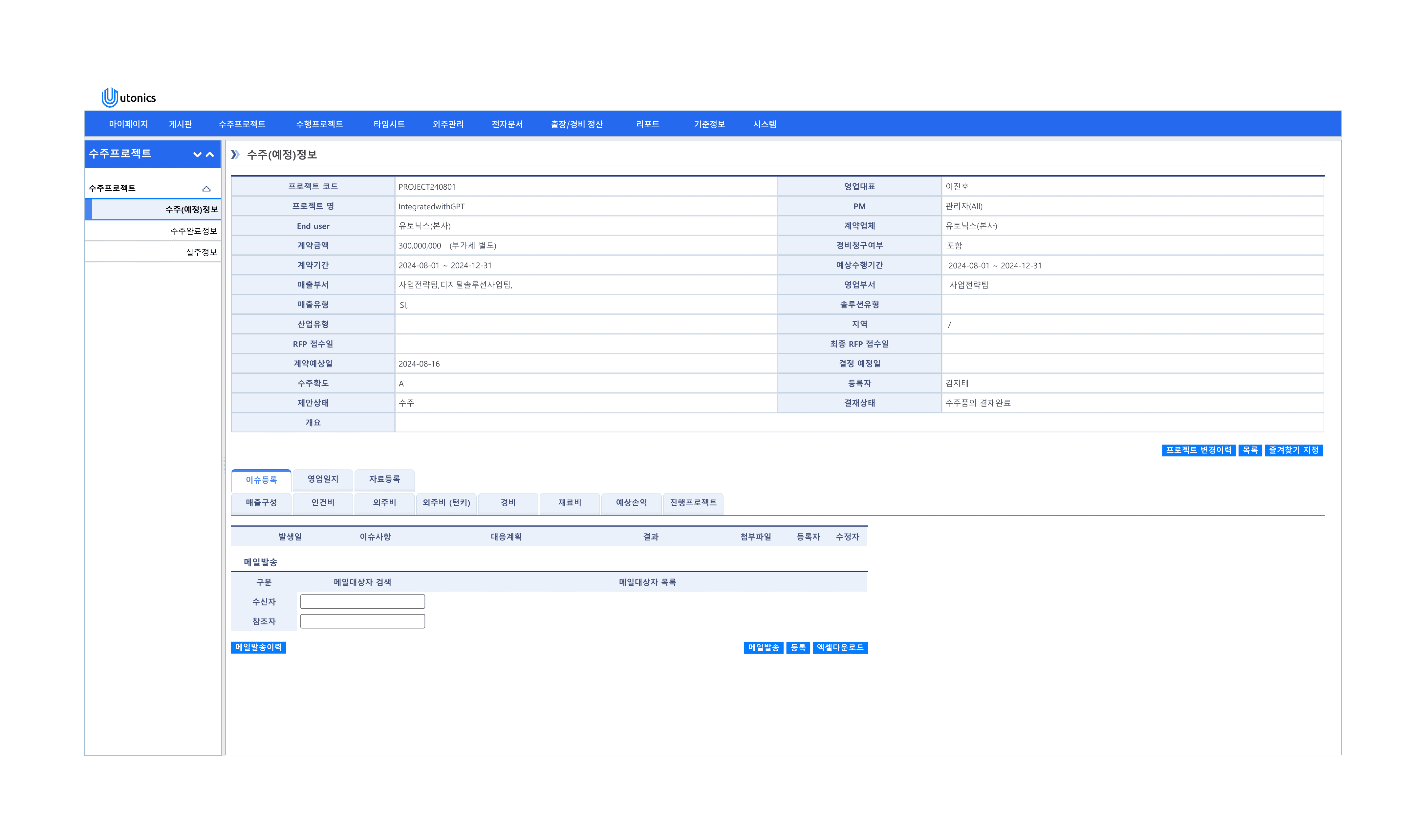
Task: Click the down chevron in sidebar header
Action: point(197,154)
